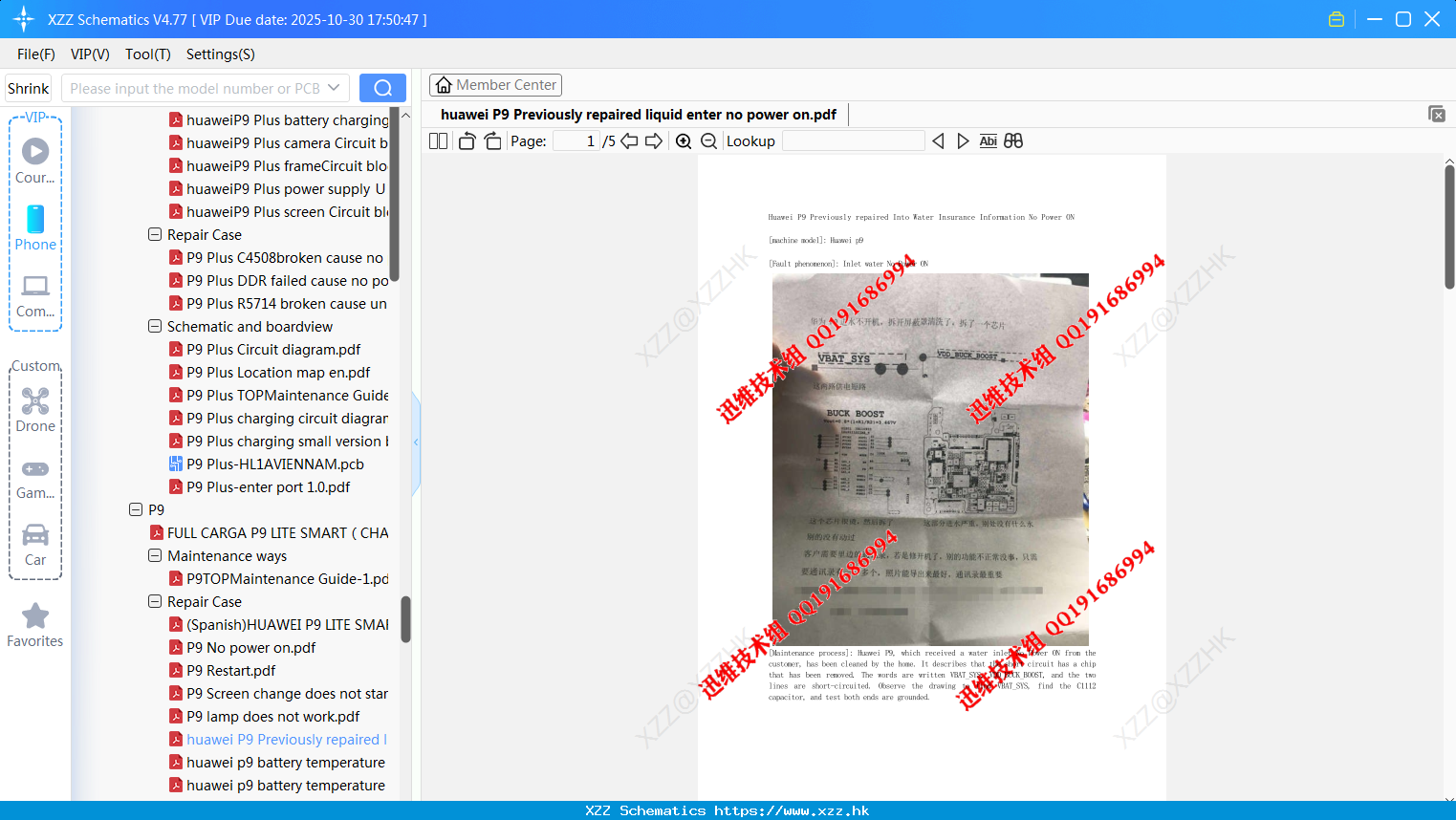Collapse the P9 Repair Case folder
The width and height of the screenshot is (1456, 820).
click(x=155, y=601)
